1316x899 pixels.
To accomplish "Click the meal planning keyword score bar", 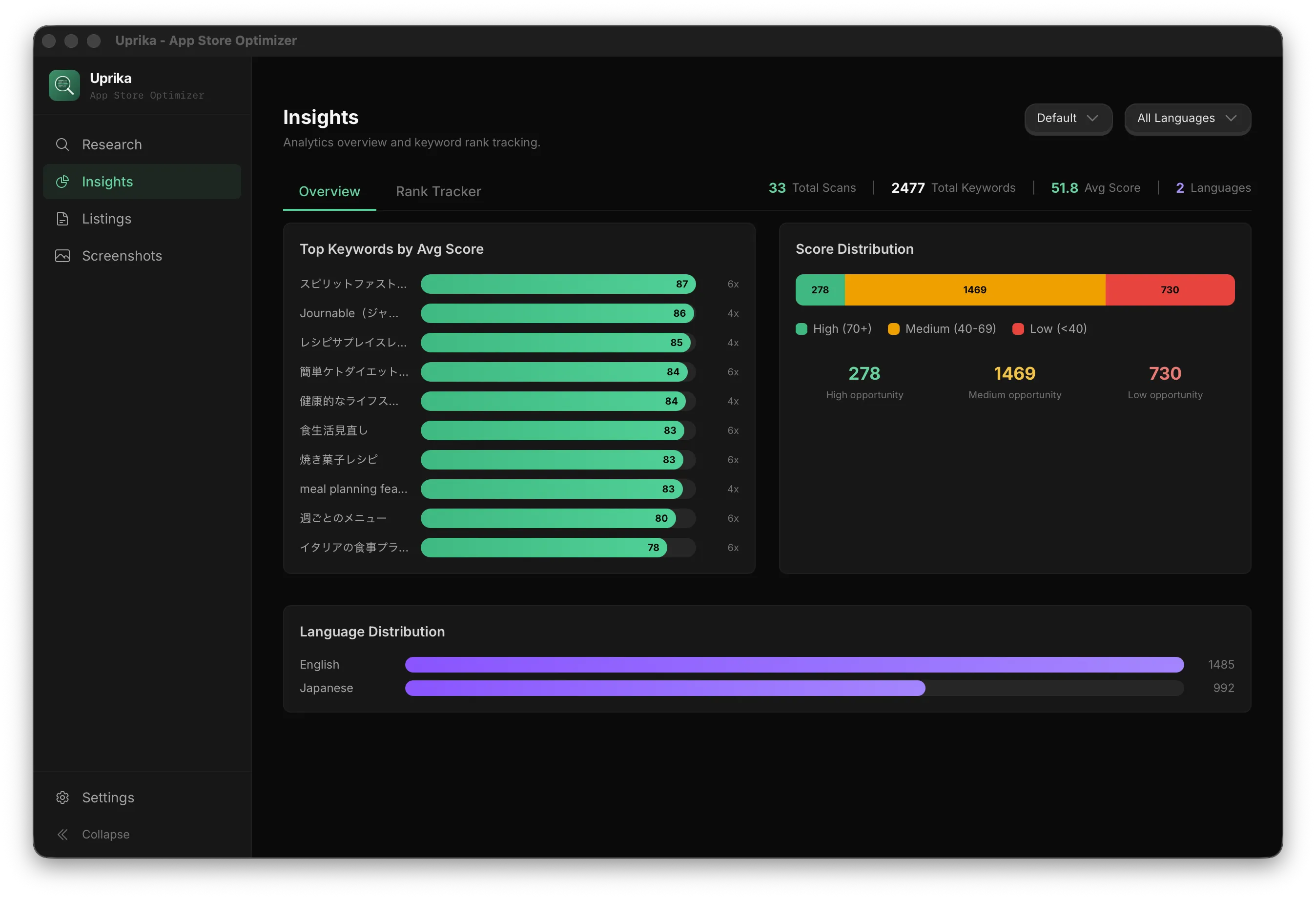I will [551, 489].
